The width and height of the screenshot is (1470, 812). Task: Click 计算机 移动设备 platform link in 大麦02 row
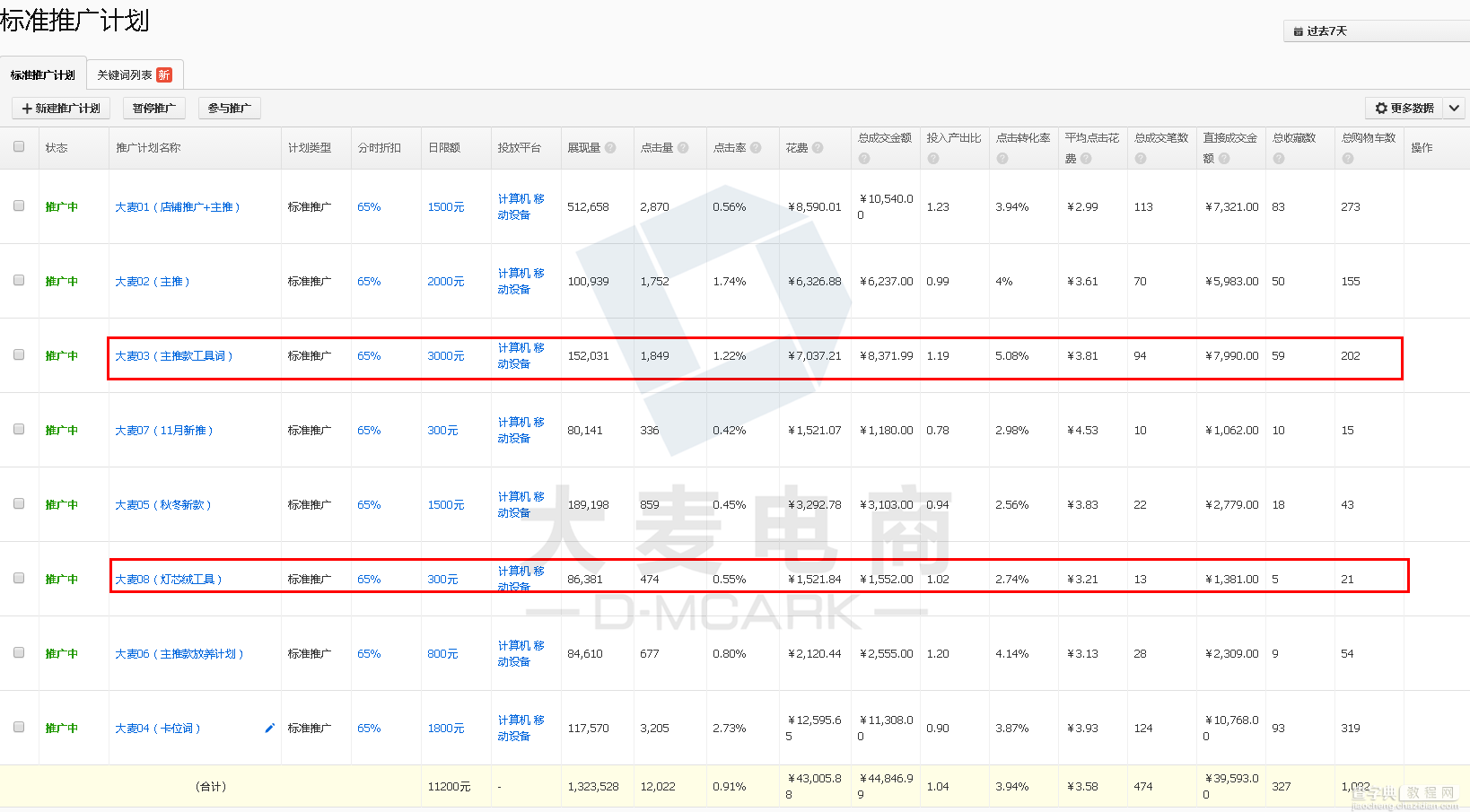point(521,282)
